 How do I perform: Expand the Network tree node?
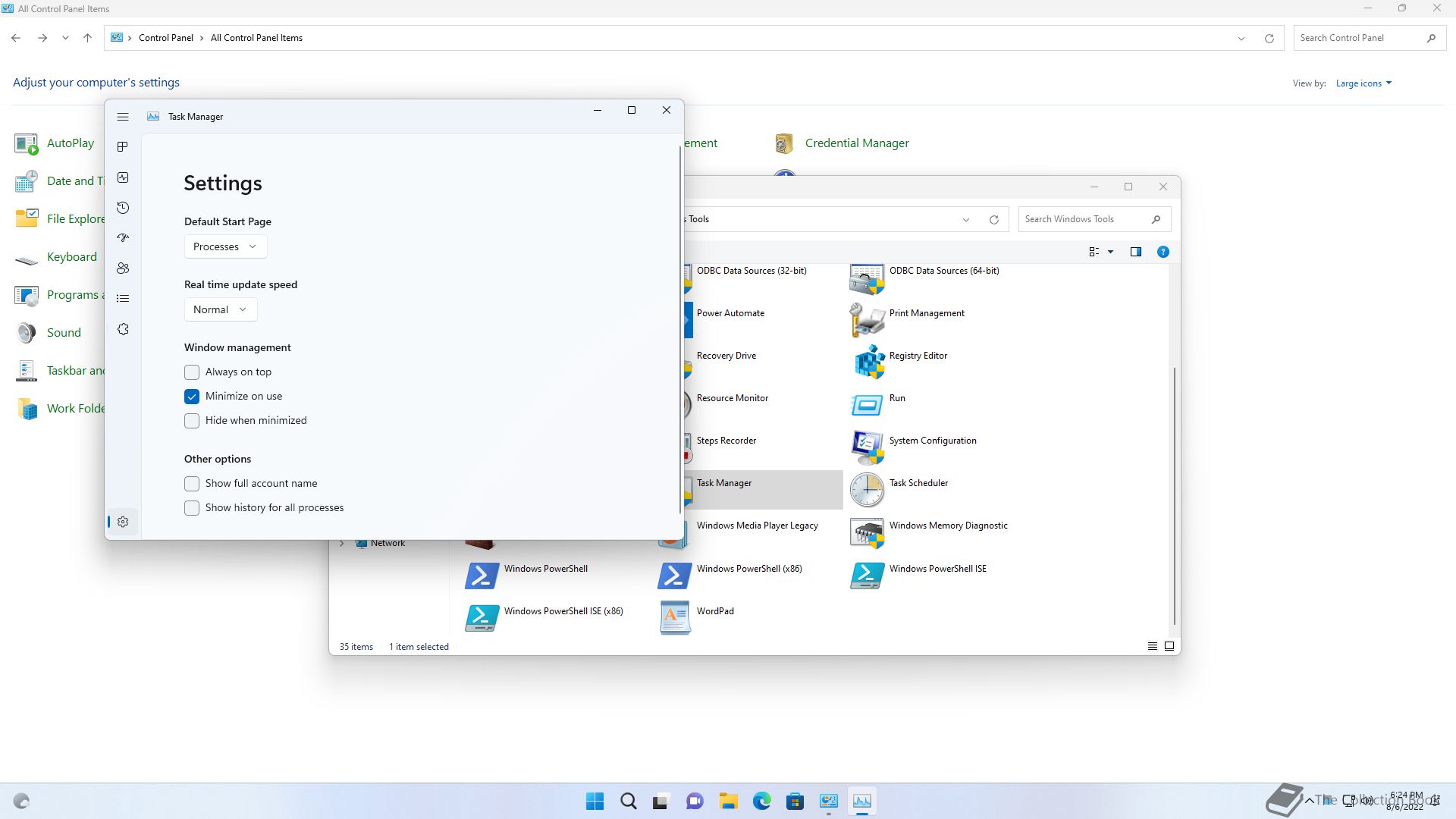tap(342, 543)
